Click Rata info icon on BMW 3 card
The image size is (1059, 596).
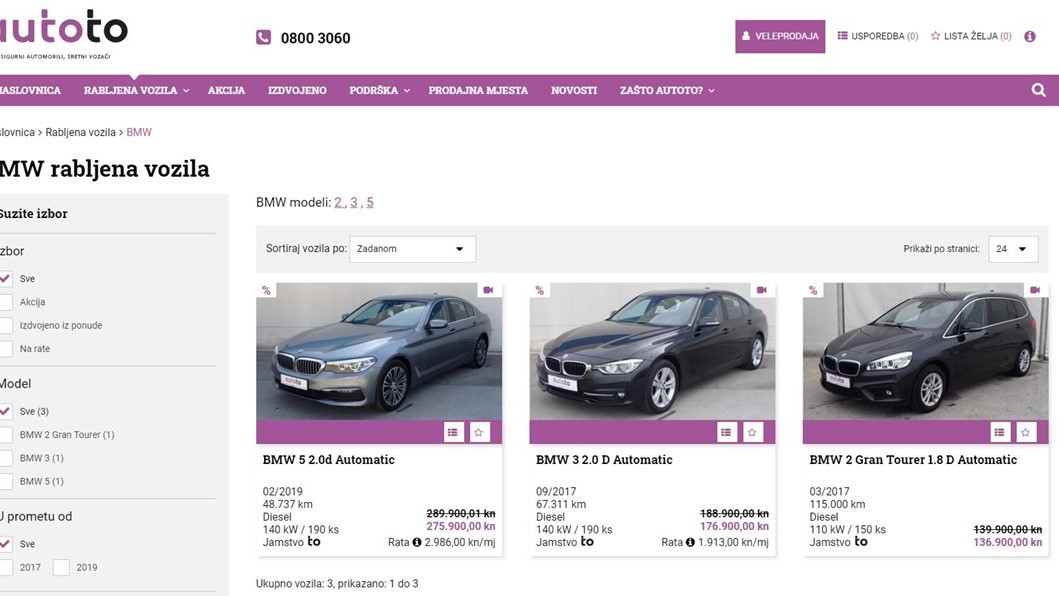pos(690,542)
